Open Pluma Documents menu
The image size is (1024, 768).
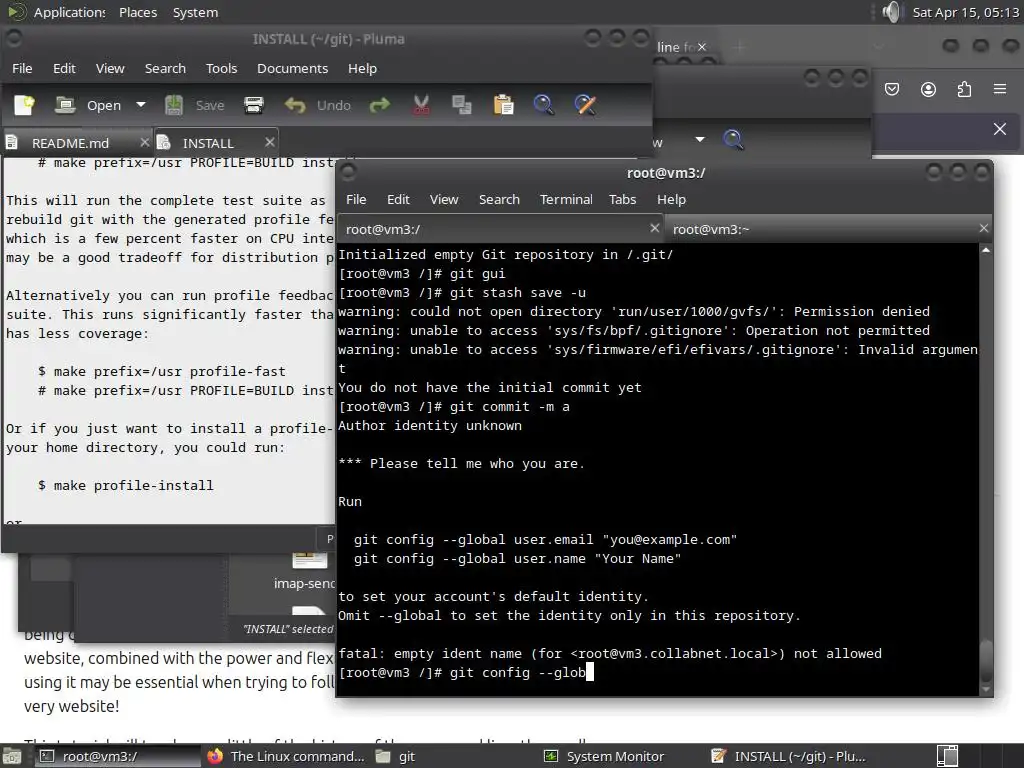point(293,69)
